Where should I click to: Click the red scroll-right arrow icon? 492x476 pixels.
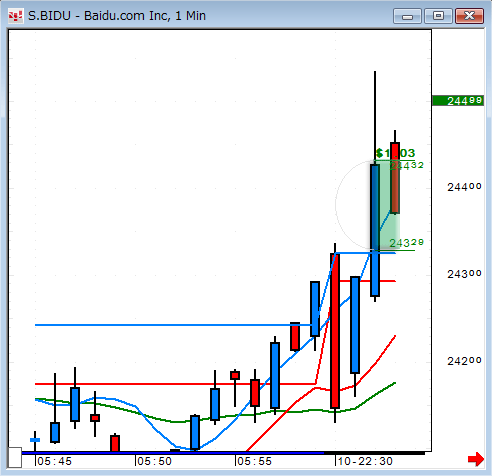click(476, 459)
